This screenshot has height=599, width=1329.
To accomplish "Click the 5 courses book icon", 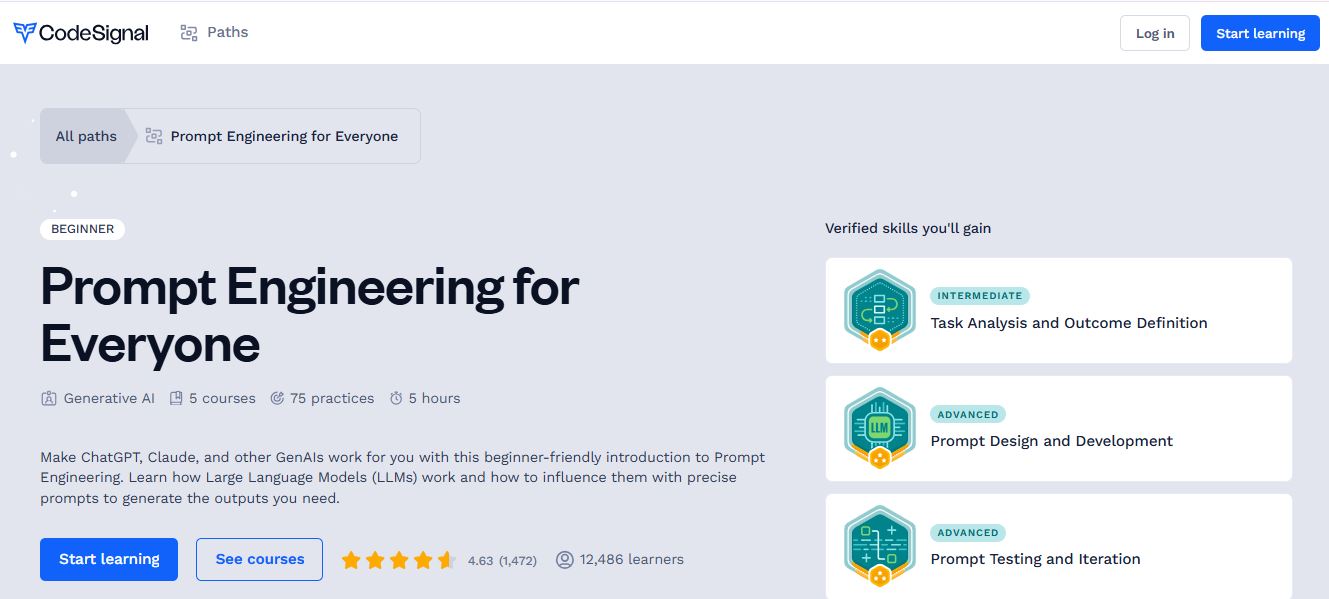I will pos(176,398).
